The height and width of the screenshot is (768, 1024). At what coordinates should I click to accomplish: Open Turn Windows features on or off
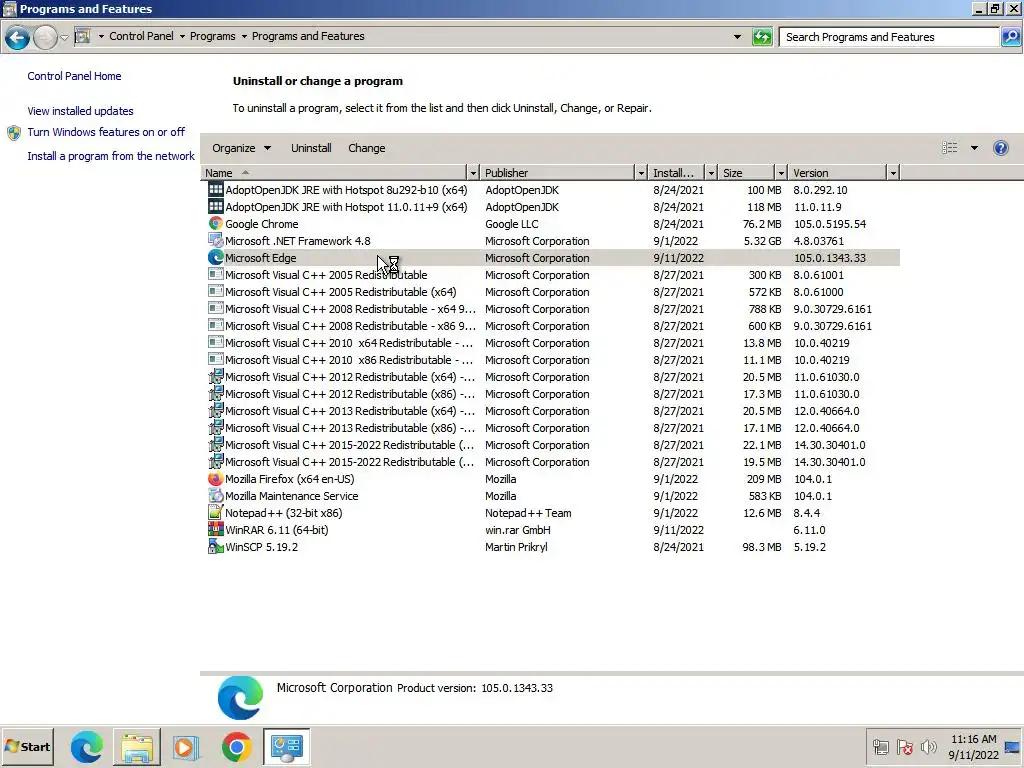tap(106, 132)
